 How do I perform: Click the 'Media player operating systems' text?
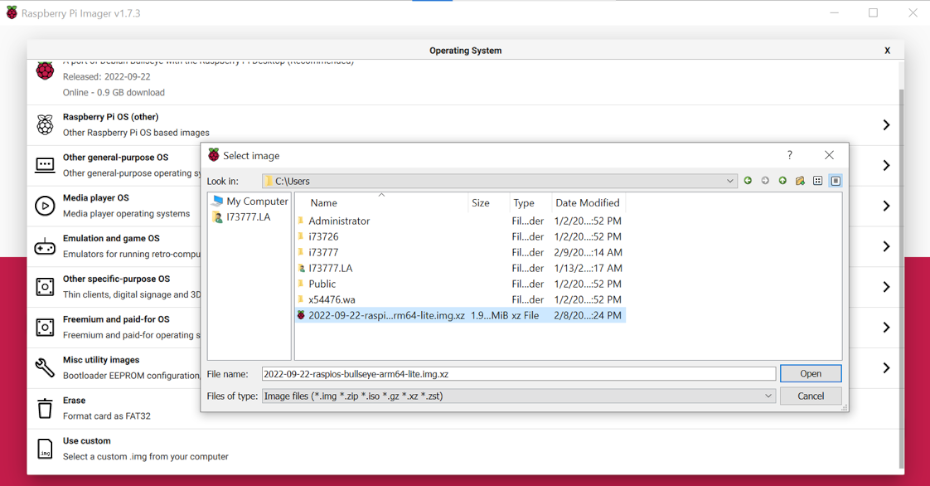coord(126,214)
